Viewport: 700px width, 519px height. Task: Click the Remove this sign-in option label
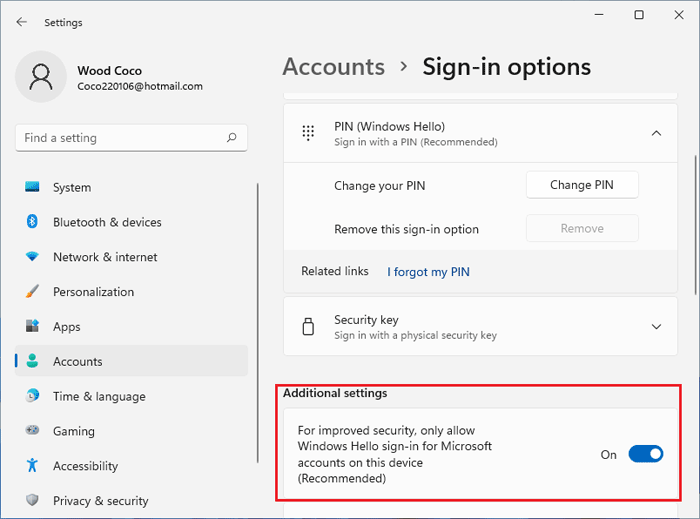click(406, 229)
